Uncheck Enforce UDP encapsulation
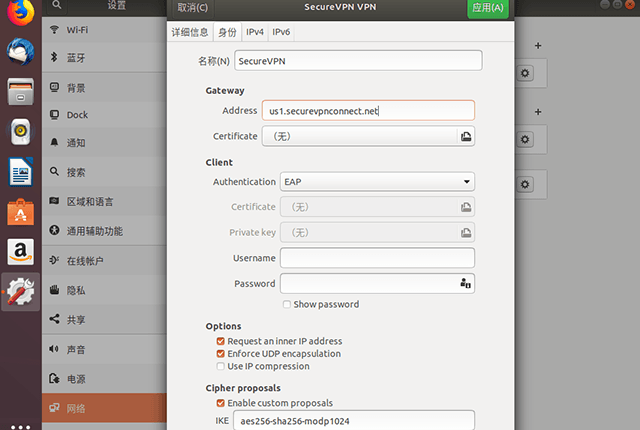 [x=220, y=354]
